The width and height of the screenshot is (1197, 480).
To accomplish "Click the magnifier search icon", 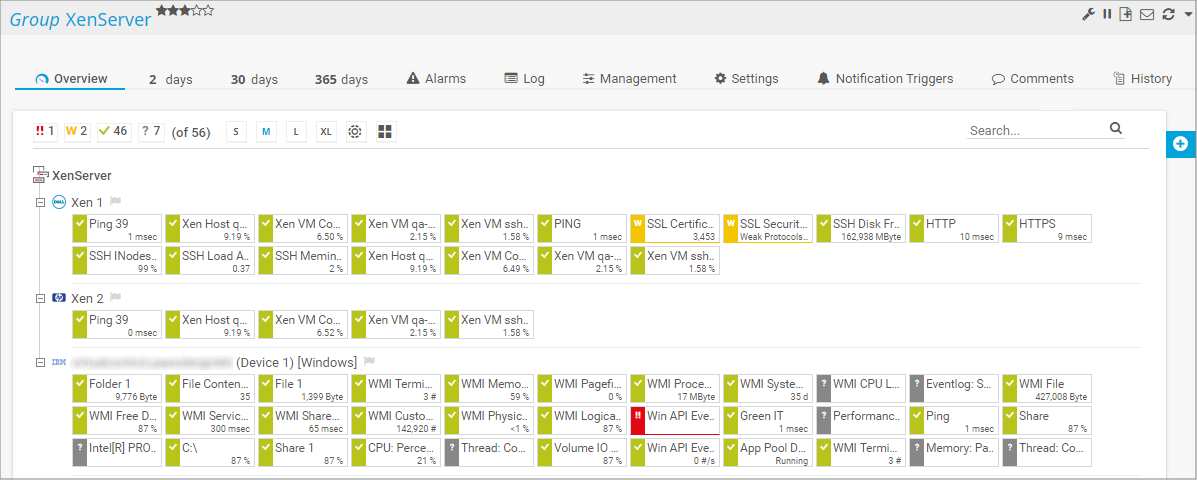I will [x=1116, y=129].
